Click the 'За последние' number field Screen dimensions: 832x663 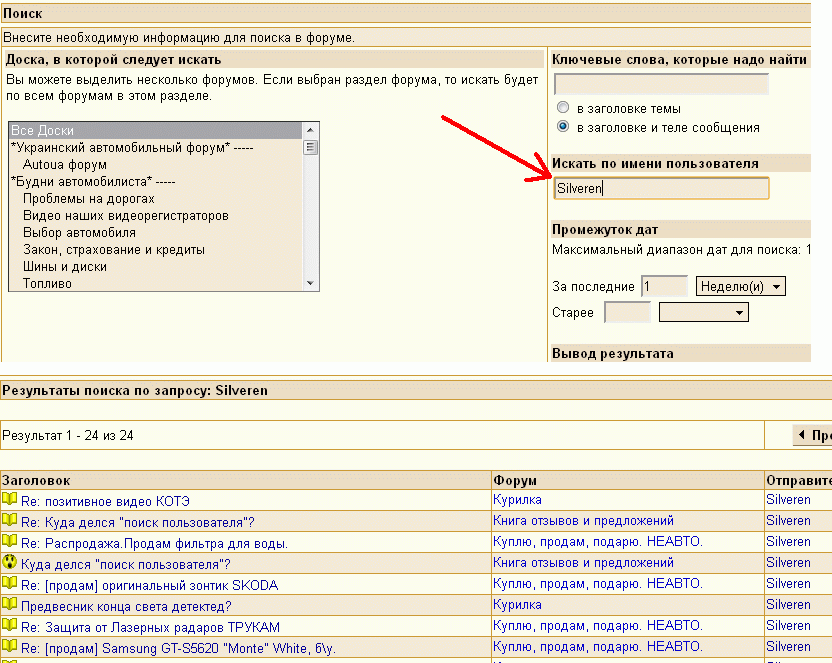663,287
